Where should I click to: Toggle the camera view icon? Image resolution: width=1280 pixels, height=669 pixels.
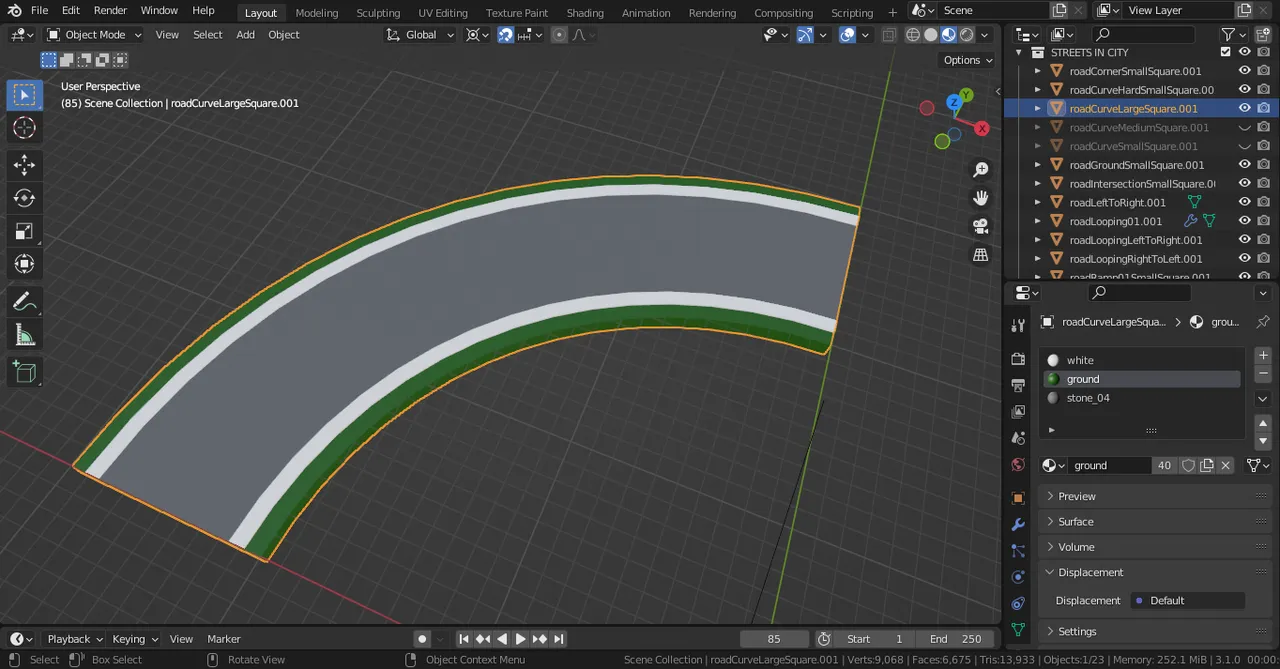981,227
